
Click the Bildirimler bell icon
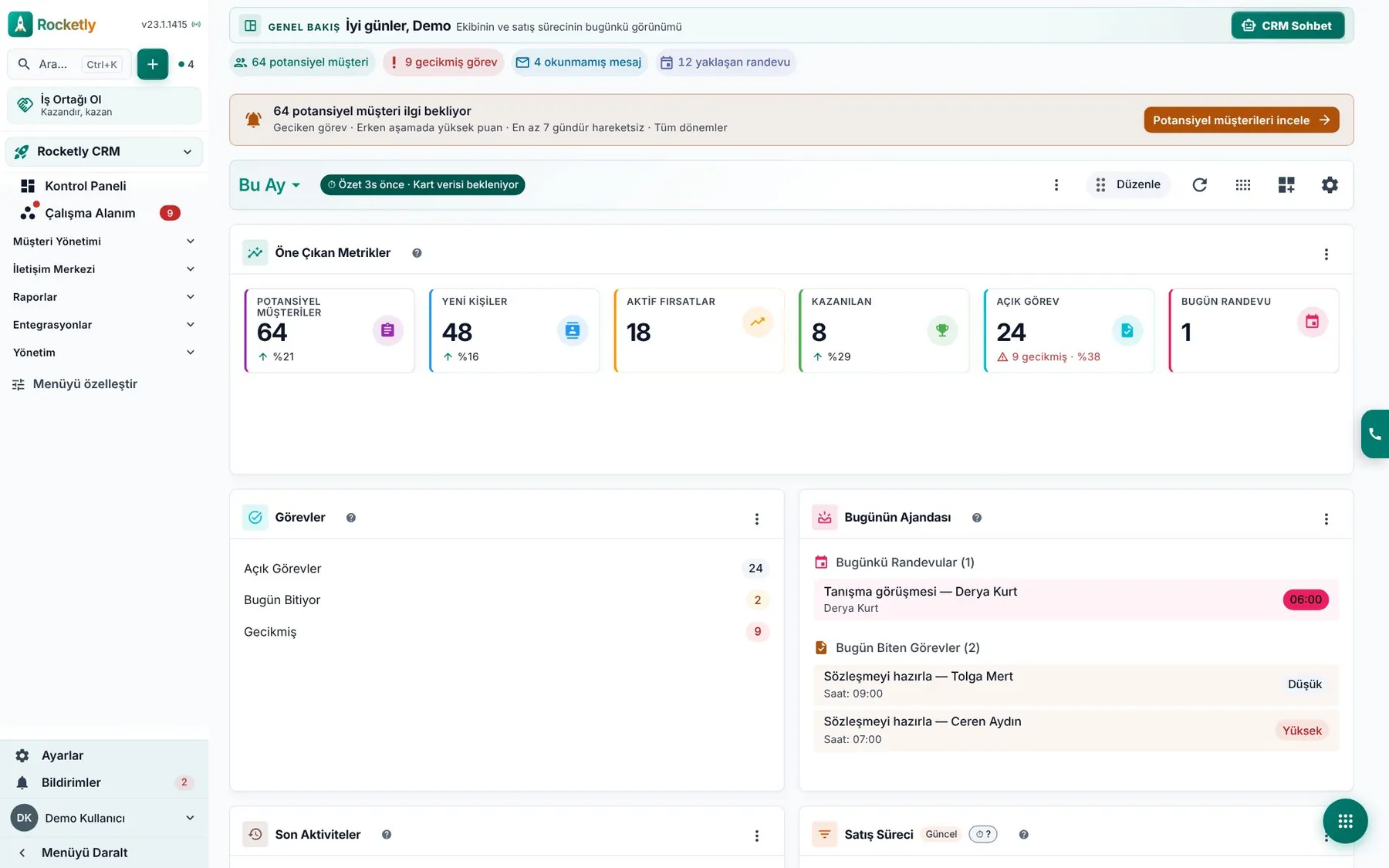[x=22, y=782]
